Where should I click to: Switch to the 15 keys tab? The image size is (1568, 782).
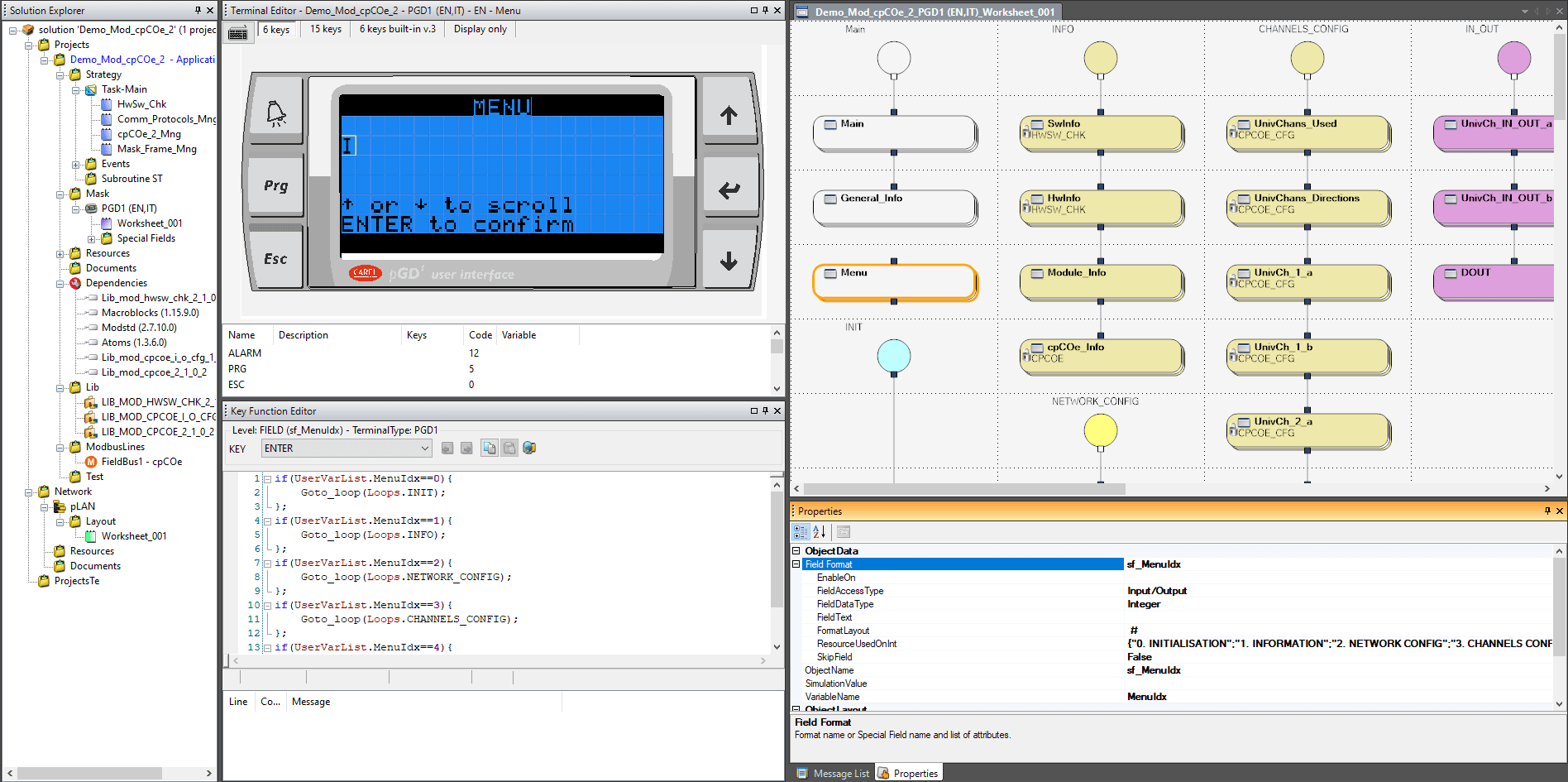(x=325, y=29)
